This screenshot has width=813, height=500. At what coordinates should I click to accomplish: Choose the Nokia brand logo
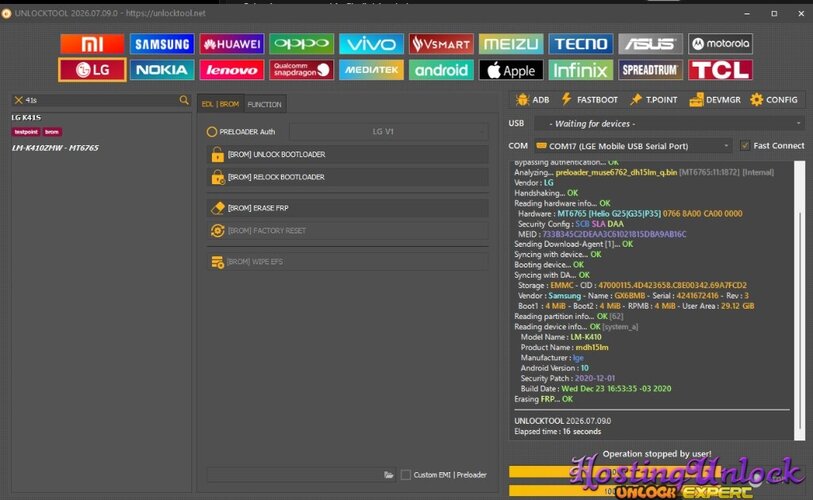[x=162, y=70]
